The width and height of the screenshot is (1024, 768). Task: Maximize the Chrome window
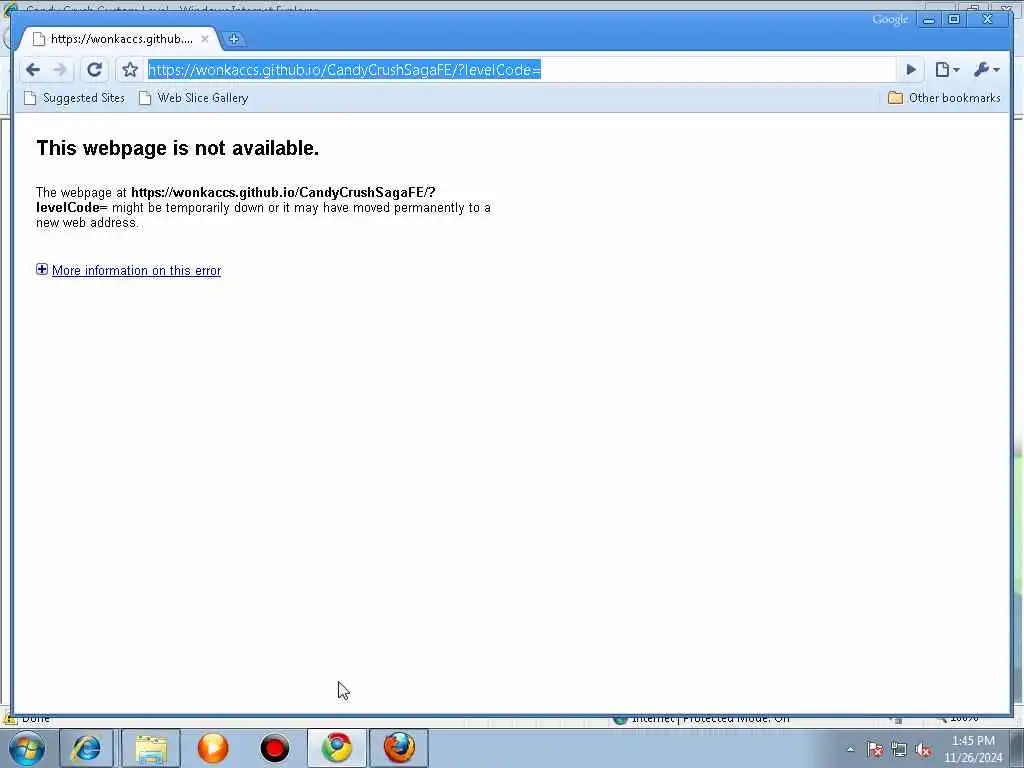(x=953, y=20)
